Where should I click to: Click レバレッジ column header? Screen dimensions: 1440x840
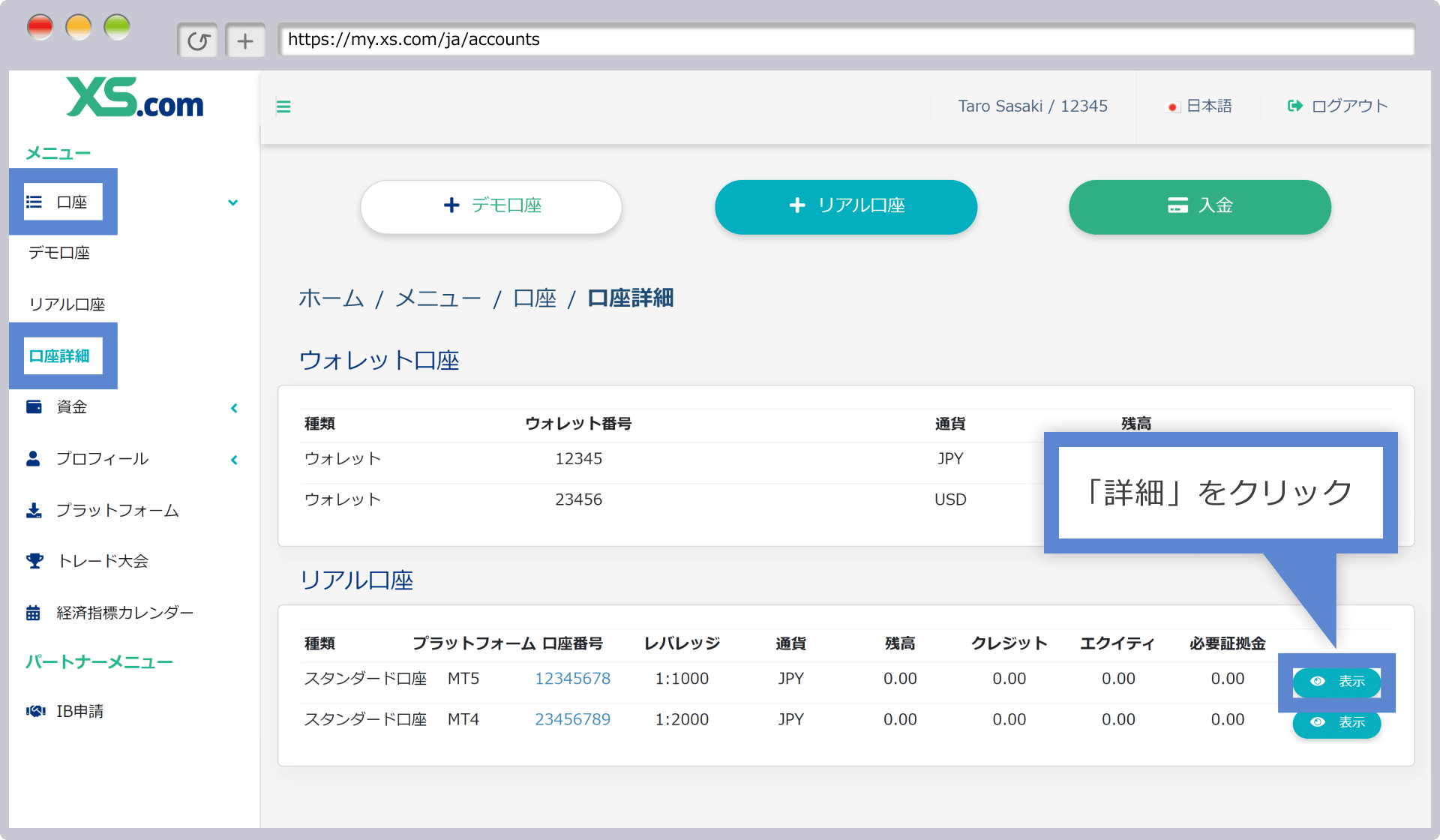click(x=682, y=643)
